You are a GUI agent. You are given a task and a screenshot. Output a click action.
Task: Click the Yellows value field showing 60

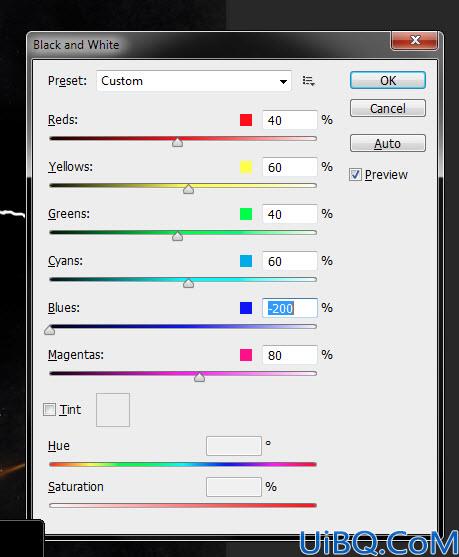point(290,167)
